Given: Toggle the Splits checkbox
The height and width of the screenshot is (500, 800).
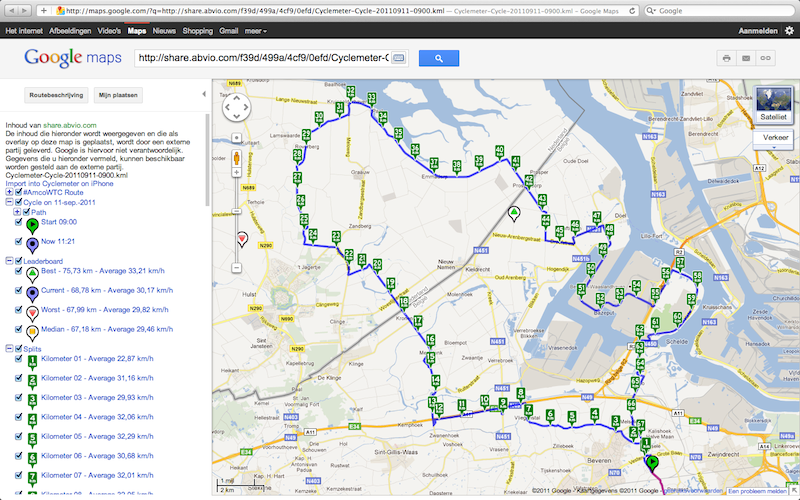Looking at the screenshot, I should tap(19, 348).
